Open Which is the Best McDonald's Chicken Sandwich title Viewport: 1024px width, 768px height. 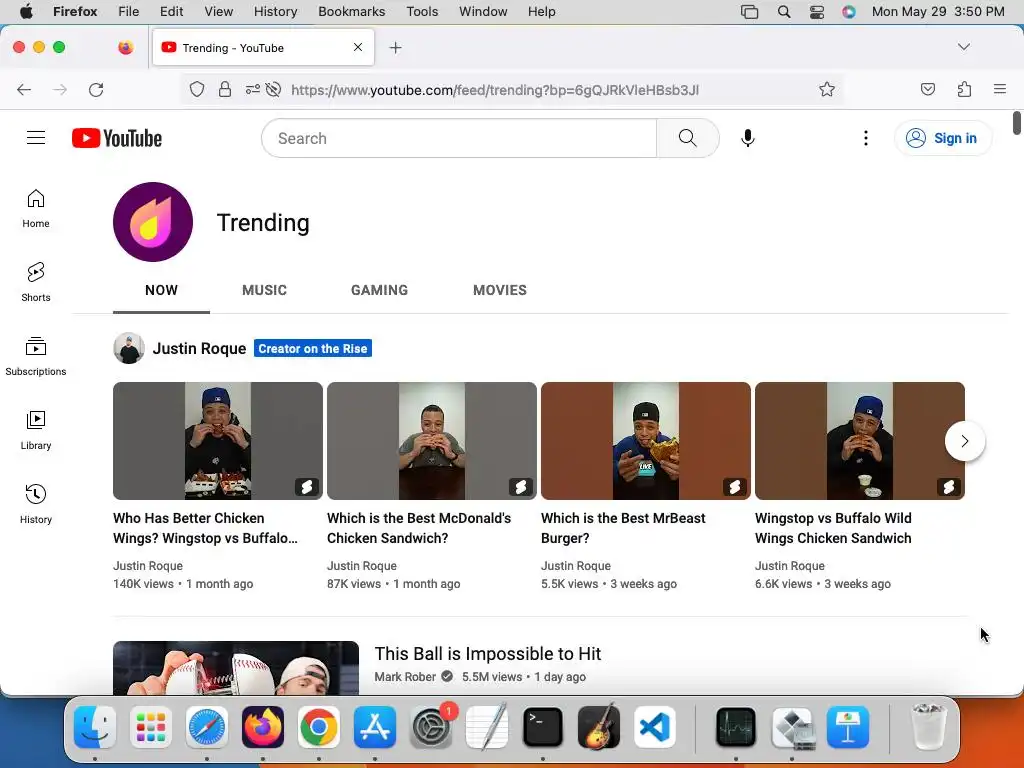(419, 528)
